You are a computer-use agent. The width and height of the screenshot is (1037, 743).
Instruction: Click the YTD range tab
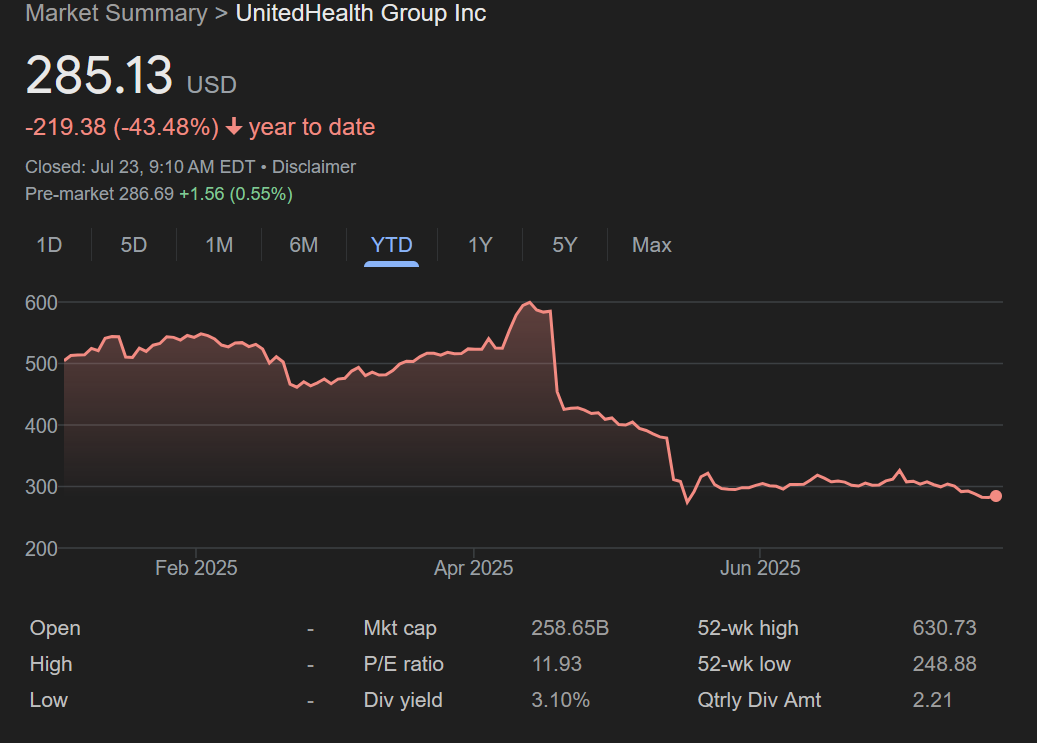tap(392, 245)
